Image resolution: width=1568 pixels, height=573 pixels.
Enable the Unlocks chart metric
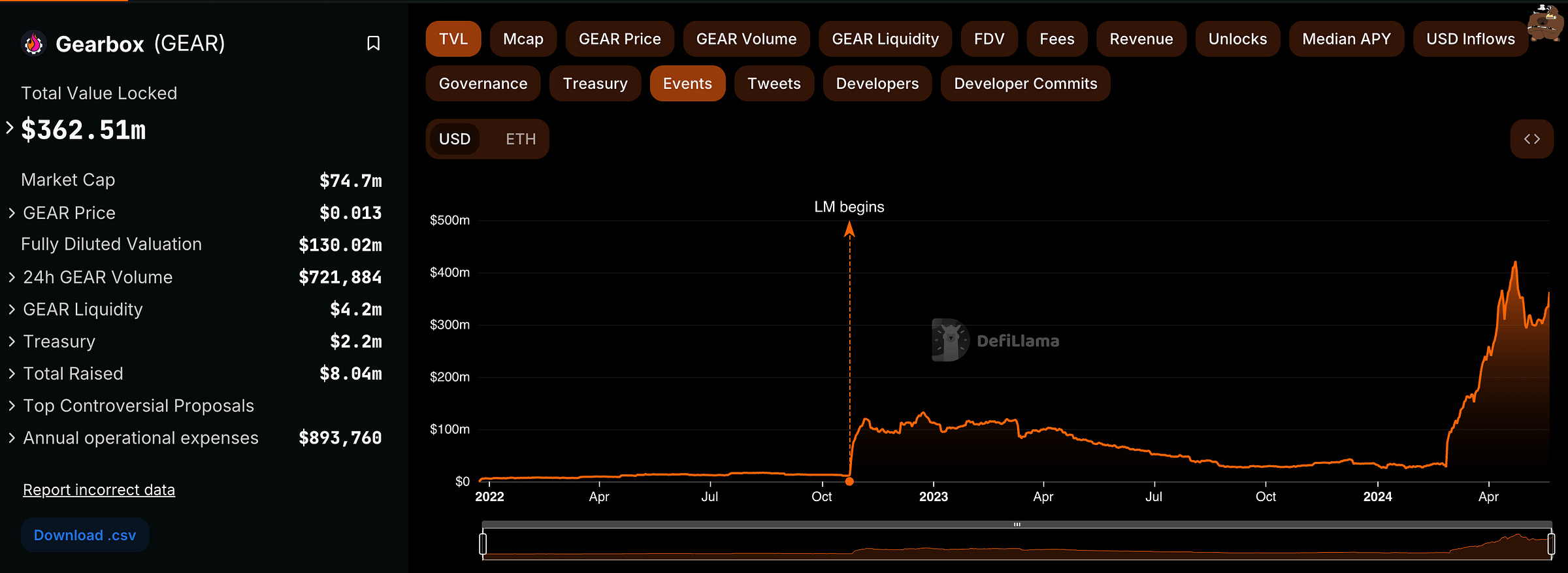pyautogui.click(x=1237, y=39)
